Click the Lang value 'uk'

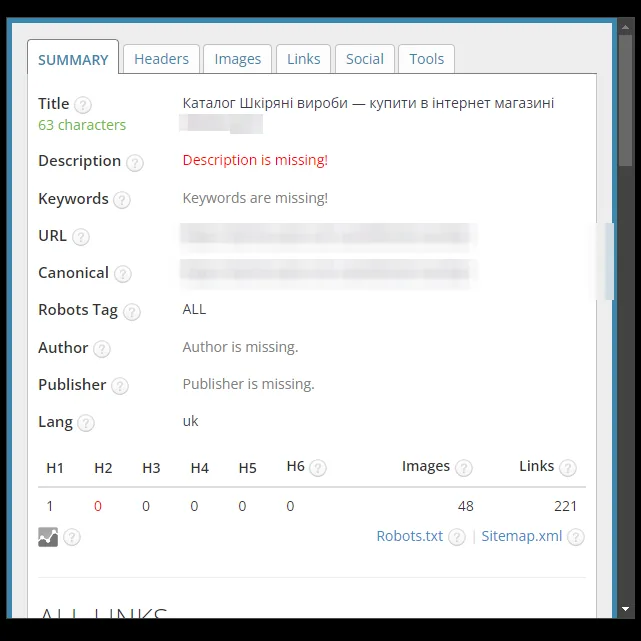tap(190, 421)
